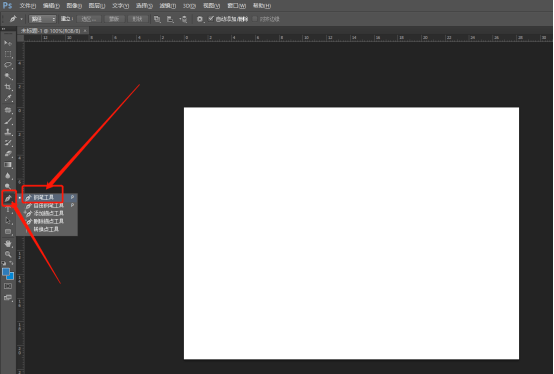The width and height of the screenshot is (554, 374).
Task: Expand the Pen tool preset picker arrow
Action: (22, 19)
